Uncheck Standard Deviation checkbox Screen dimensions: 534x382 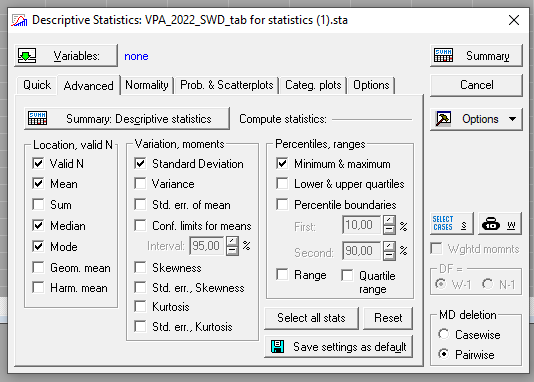pyautogui.click(x=140, y=163)
